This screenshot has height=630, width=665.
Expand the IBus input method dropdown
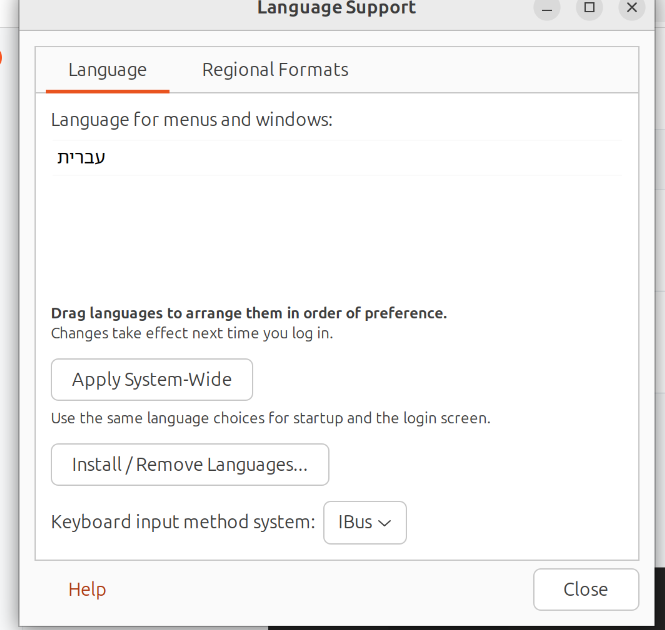point(365,523)
